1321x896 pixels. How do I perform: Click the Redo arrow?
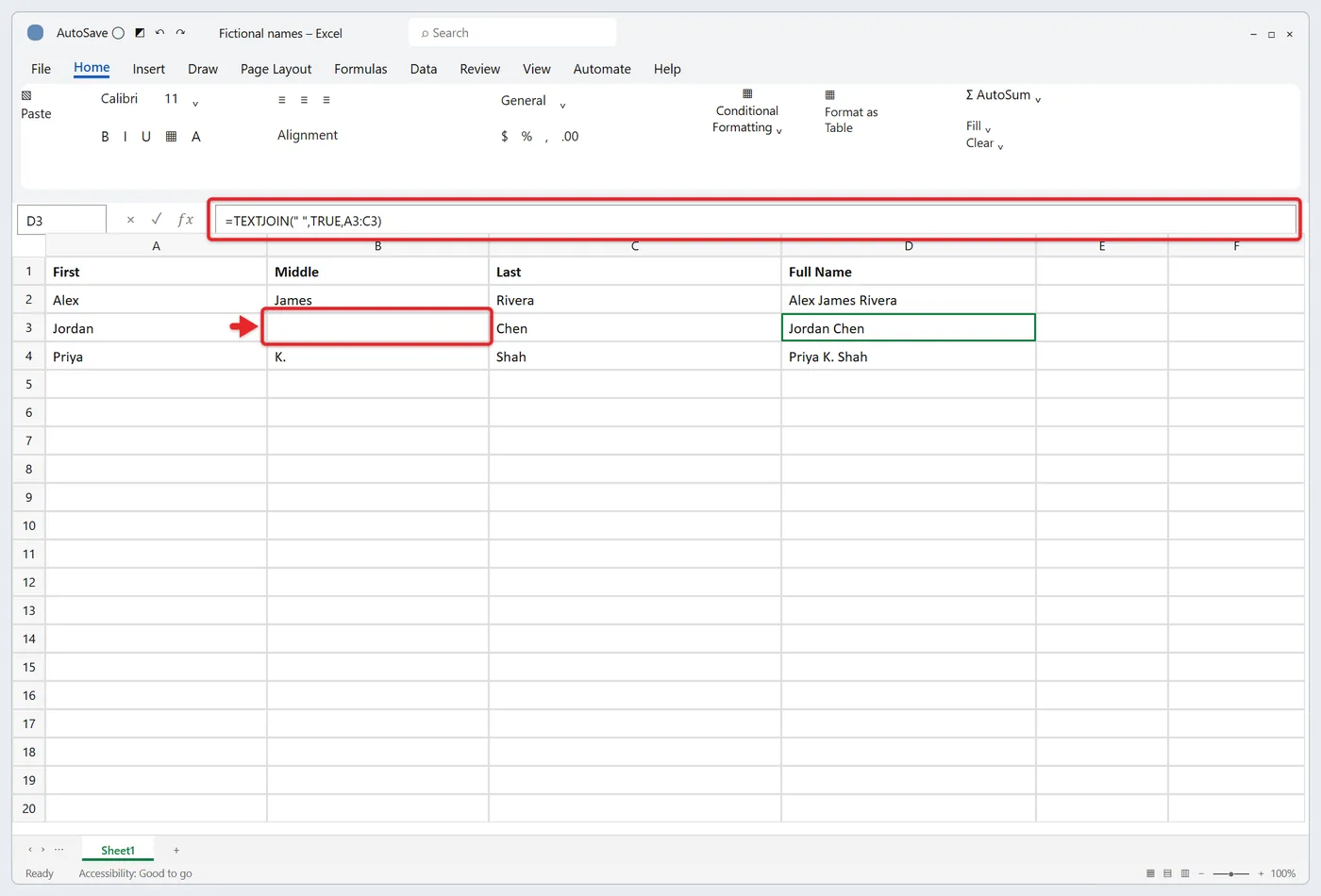[180, 33]
